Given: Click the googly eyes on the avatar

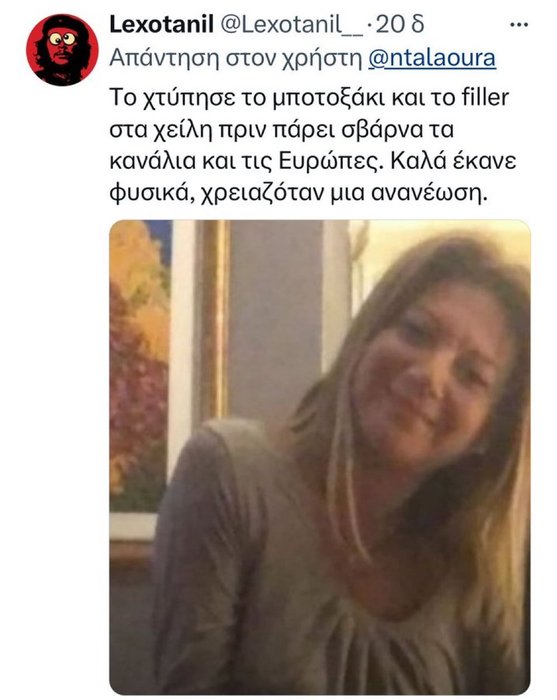Looking at the screenshot, I should click(62, 39).
